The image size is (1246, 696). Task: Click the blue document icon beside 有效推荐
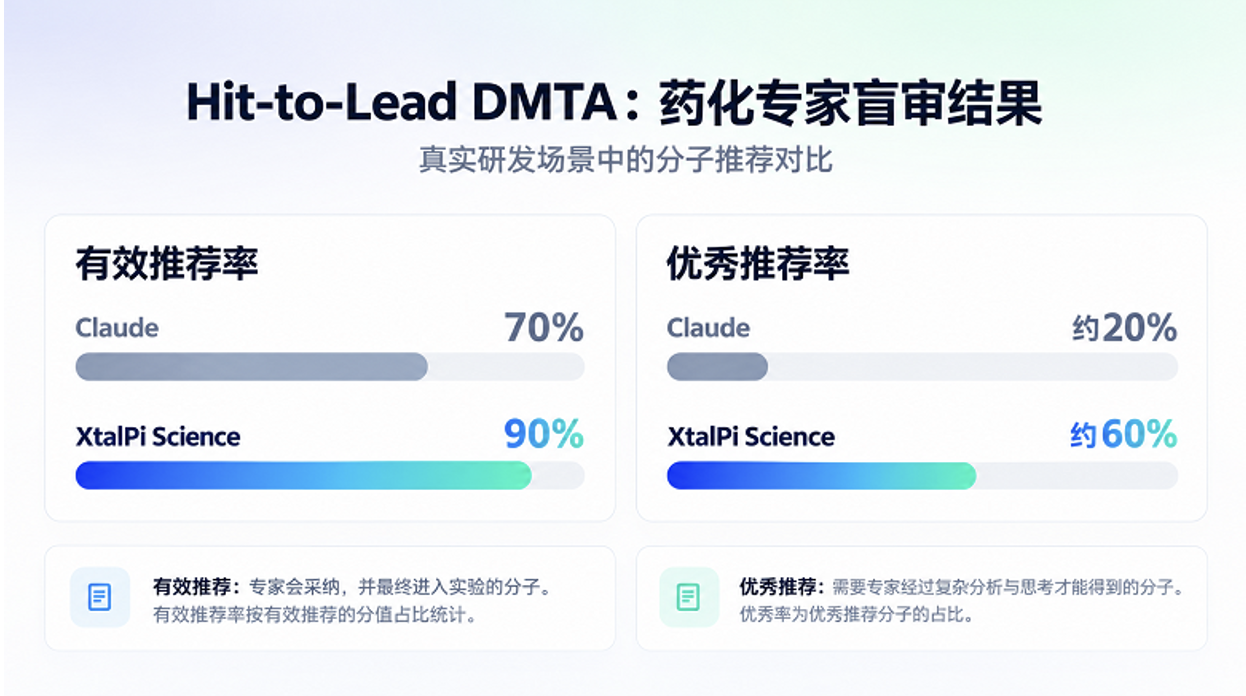coord(100,598)
